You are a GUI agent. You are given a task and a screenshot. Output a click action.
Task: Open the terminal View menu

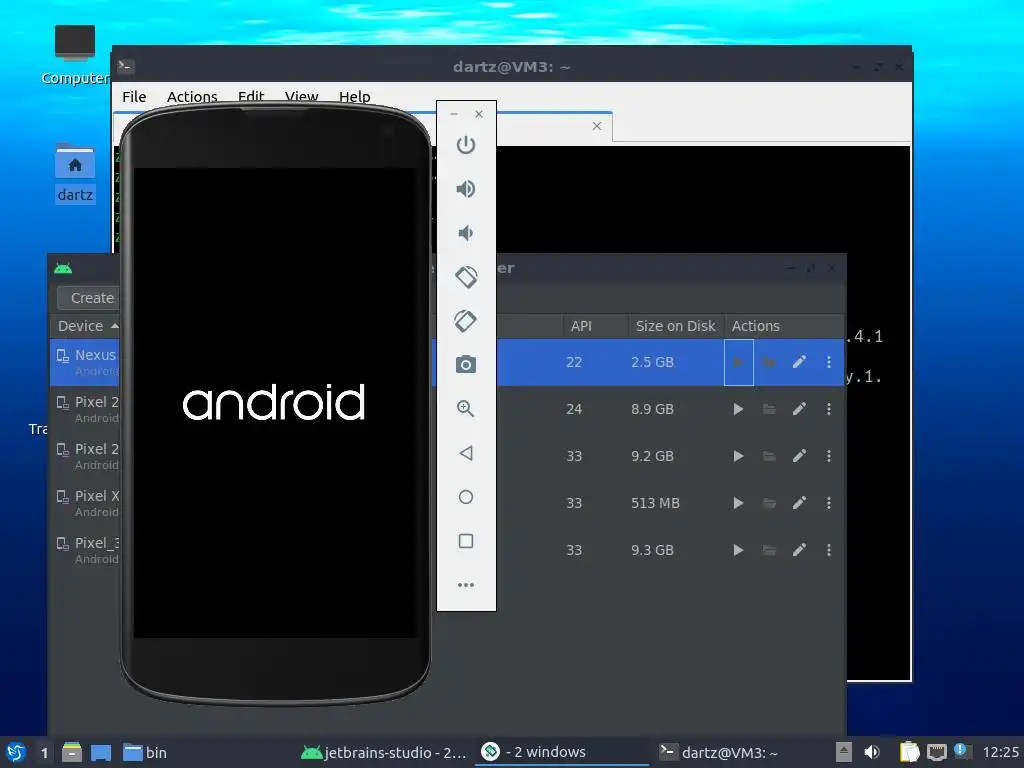click(x=301, y=97)
